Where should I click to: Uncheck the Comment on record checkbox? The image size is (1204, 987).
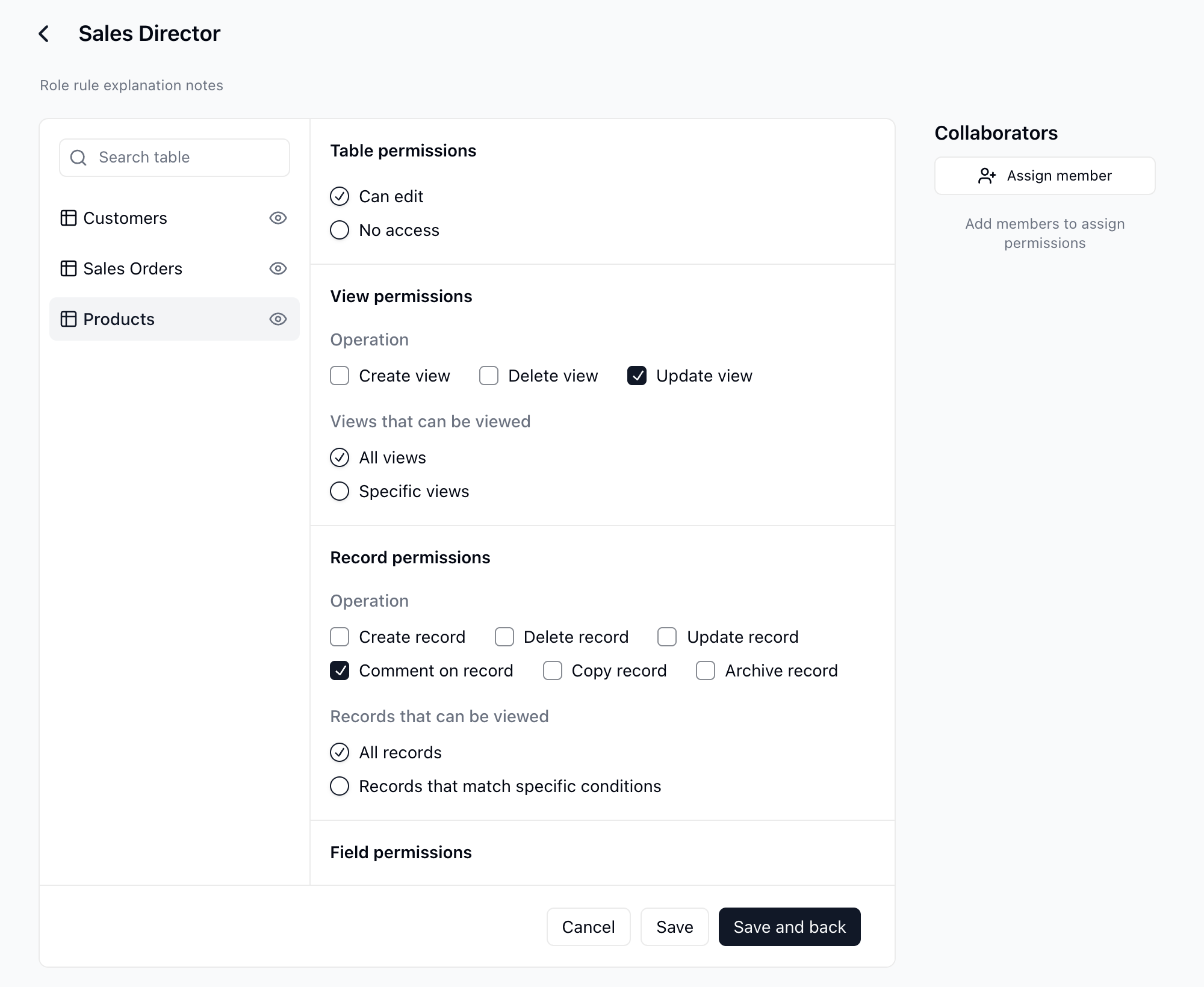340,670
